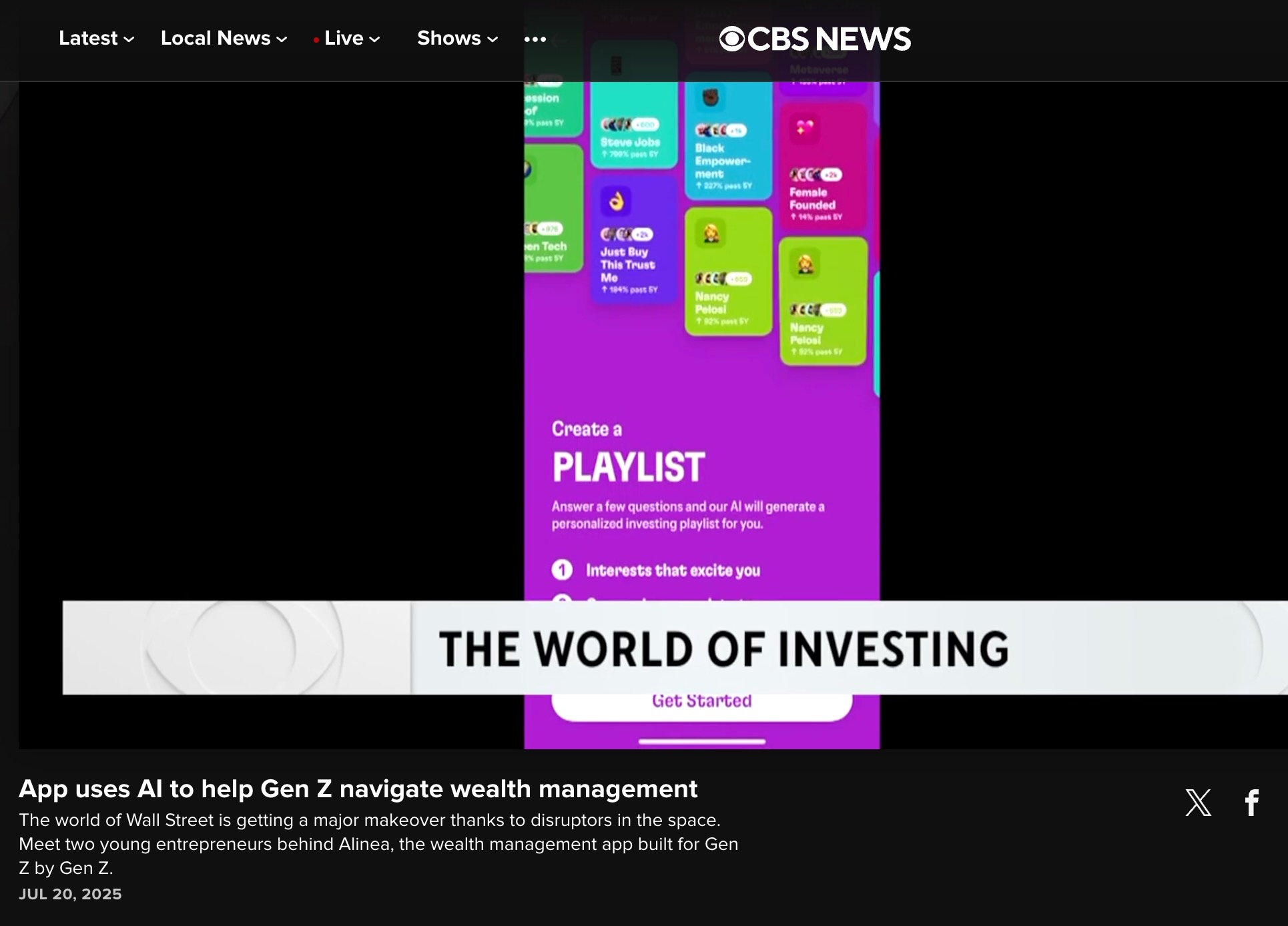Expand the Local News menu
This screenshot has height=926, width=1288.
[x=224, y=38]
